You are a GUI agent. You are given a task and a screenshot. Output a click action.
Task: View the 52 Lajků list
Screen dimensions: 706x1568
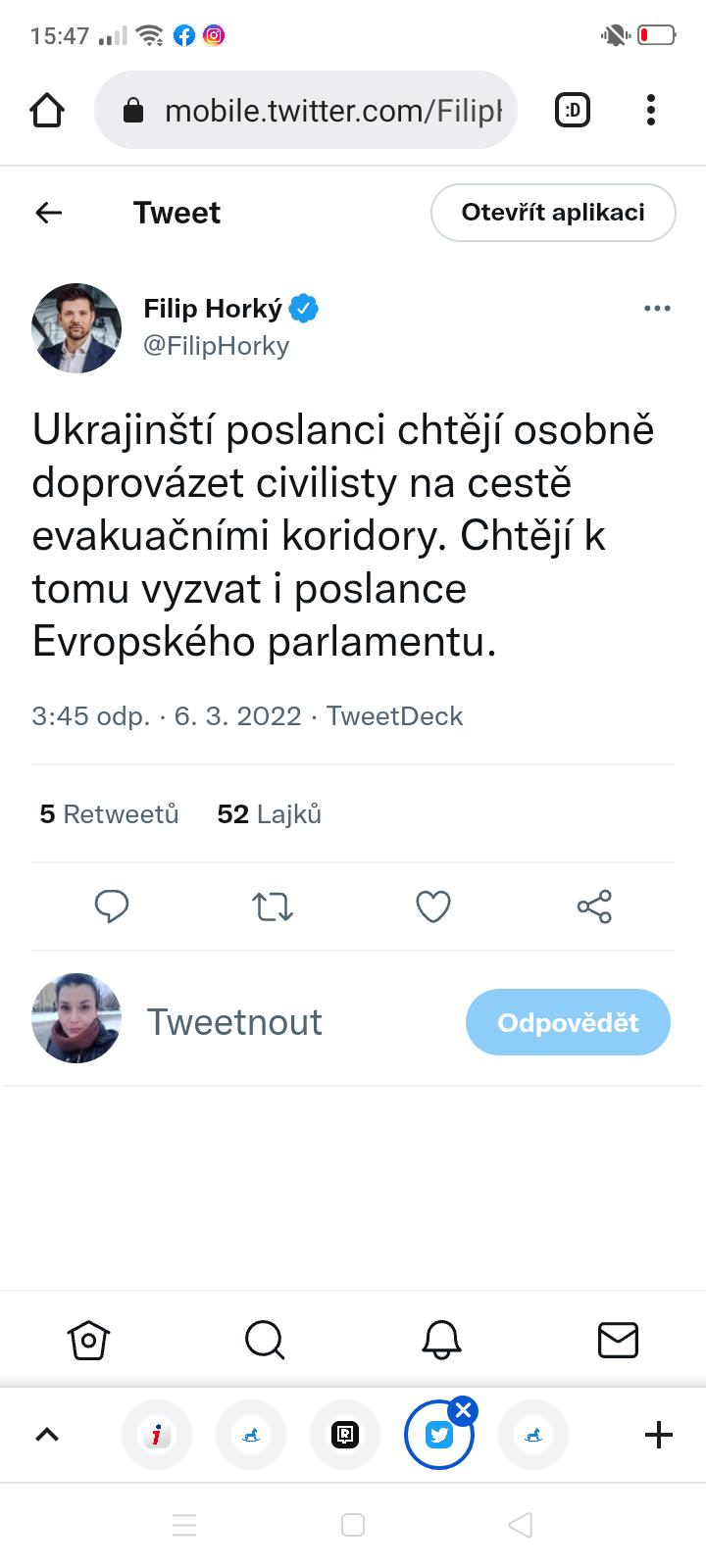[269, 814]
